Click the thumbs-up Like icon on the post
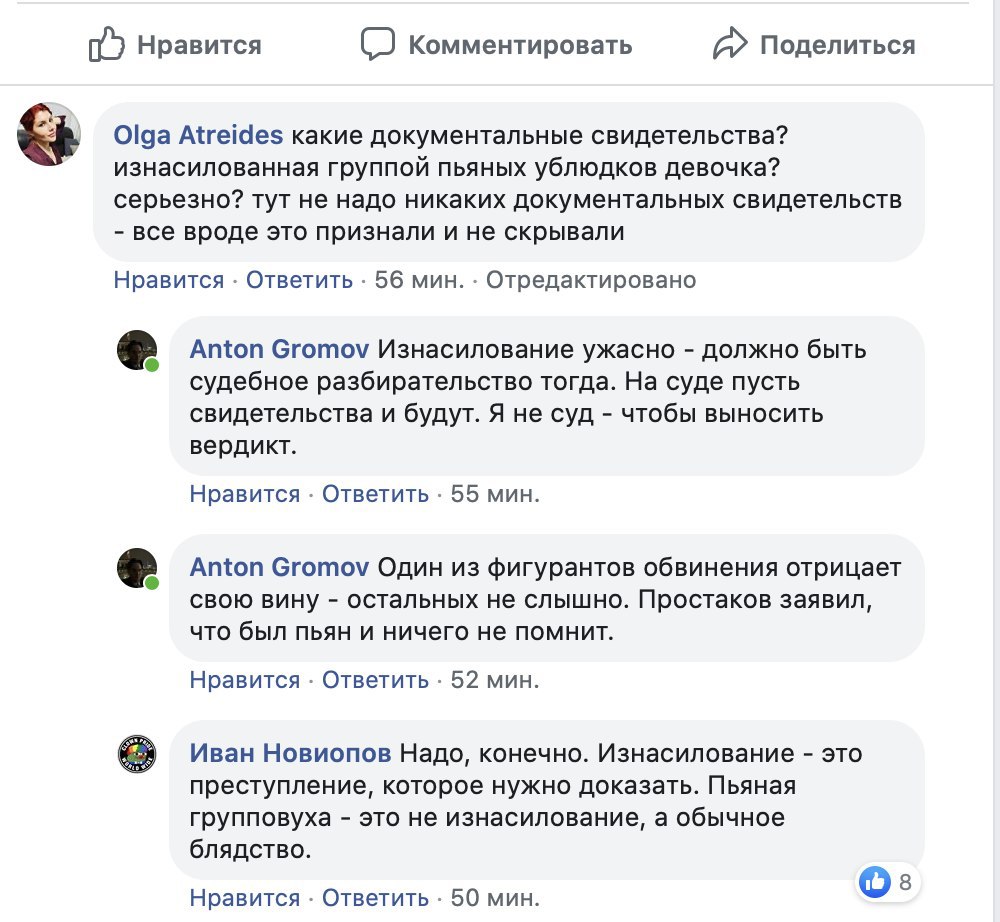The height and width of the screenshot is (922, 1000). pyautogui.click(x=105, y=44)
